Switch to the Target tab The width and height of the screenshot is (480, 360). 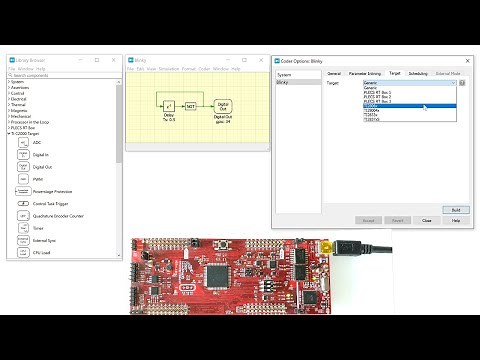tap(395, 73)
